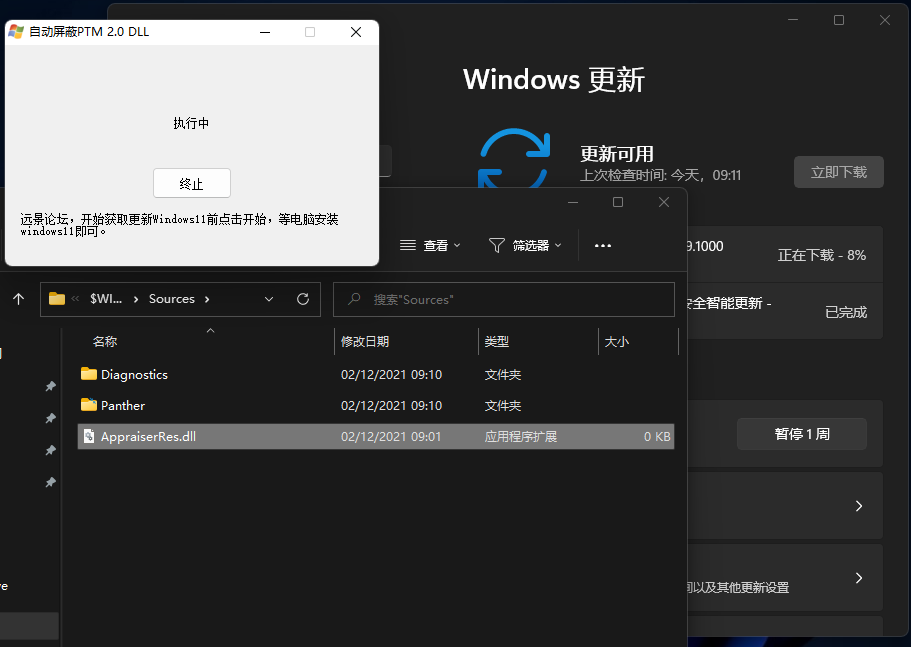
Task: Click the app icon in 自动屏蔽PTM title bar
Action: pyautogui.click(x=14, y=31)
